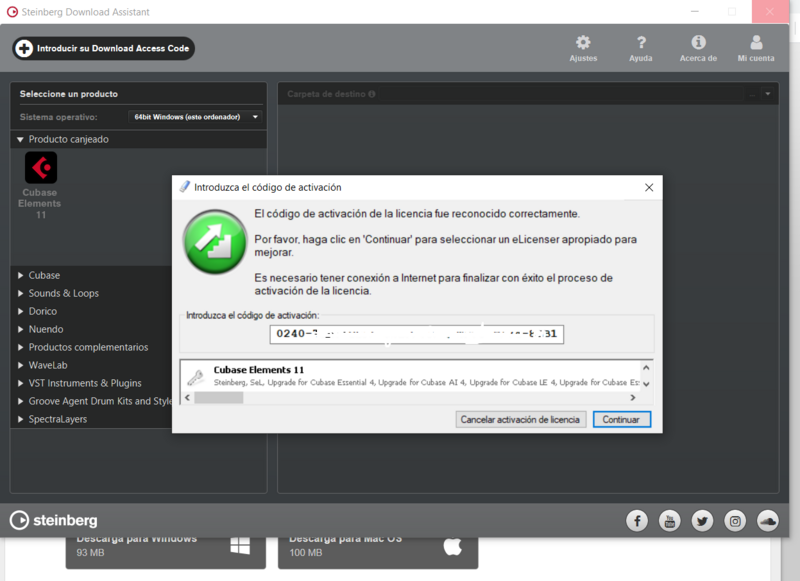Click Cancelar activación de licencia button
Image resolution: width=800 pixels, height=581 pixels.
pyautogui.click(x=520, y=419)
